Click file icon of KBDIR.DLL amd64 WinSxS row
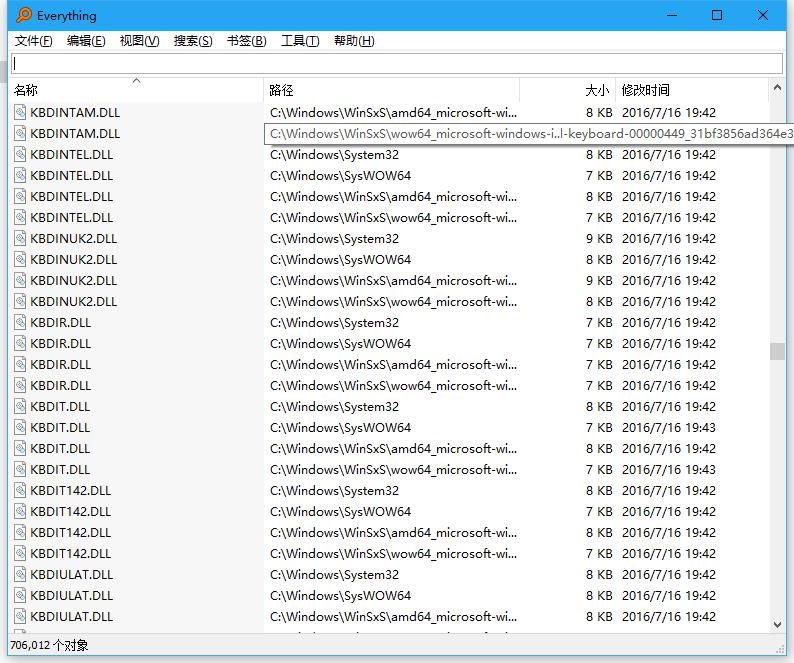Screen dimensions: 794x663 pyautogui.click(x=20, y=365)
